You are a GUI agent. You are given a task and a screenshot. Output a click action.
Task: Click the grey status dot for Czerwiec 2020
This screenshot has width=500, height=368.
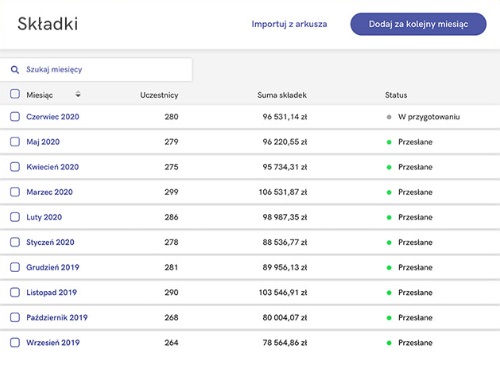(389, 117)
